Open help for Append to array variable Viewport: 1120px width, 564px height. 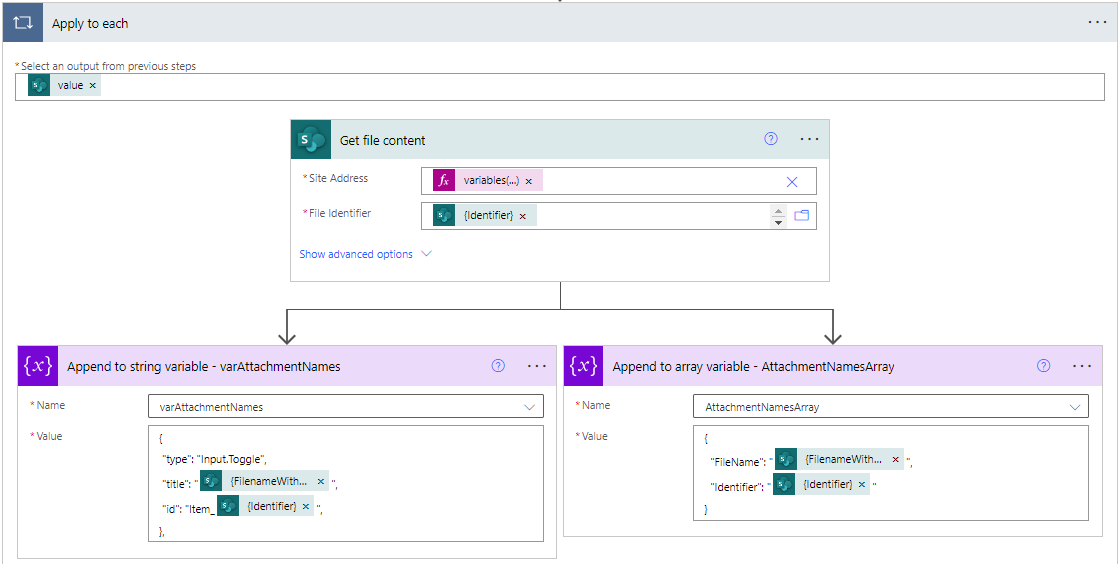pos(1043,366)
